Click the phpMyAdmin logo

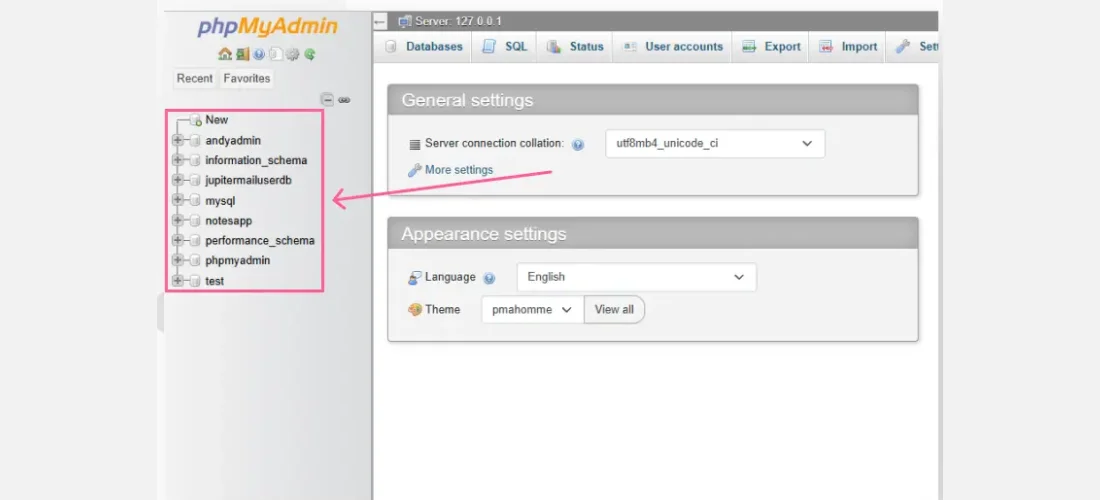point(267,27)
